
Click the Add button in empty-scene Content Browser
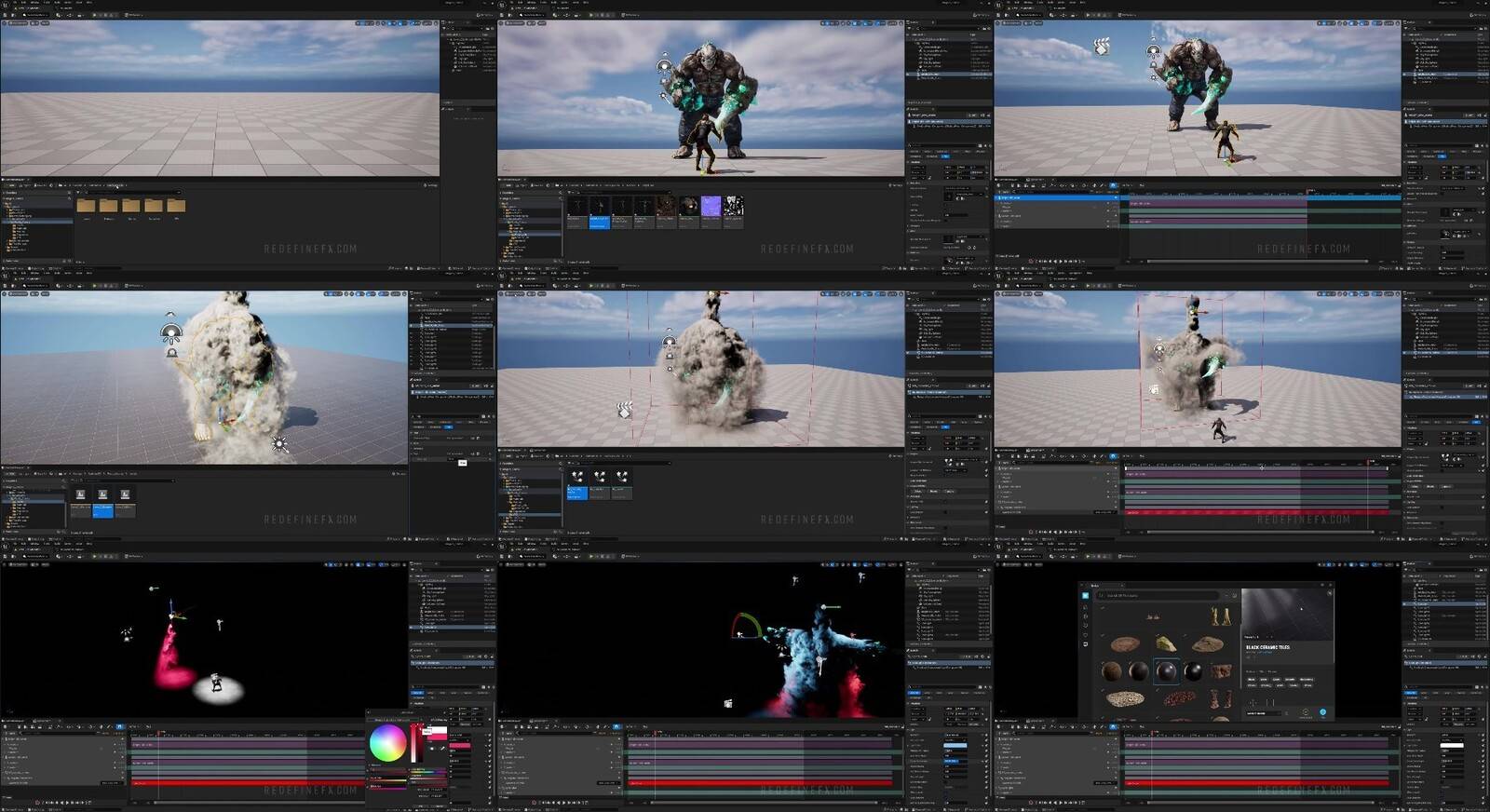tap(9, 184)
